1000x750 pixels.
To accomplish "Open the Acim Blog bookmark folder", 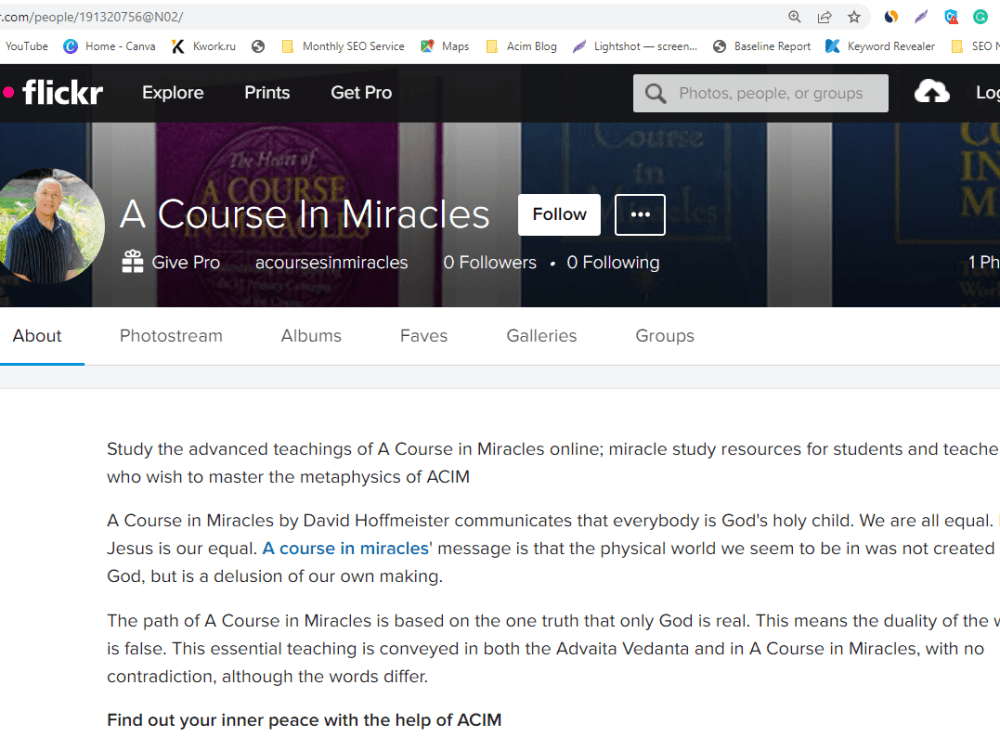I will (x=521, y=46).
